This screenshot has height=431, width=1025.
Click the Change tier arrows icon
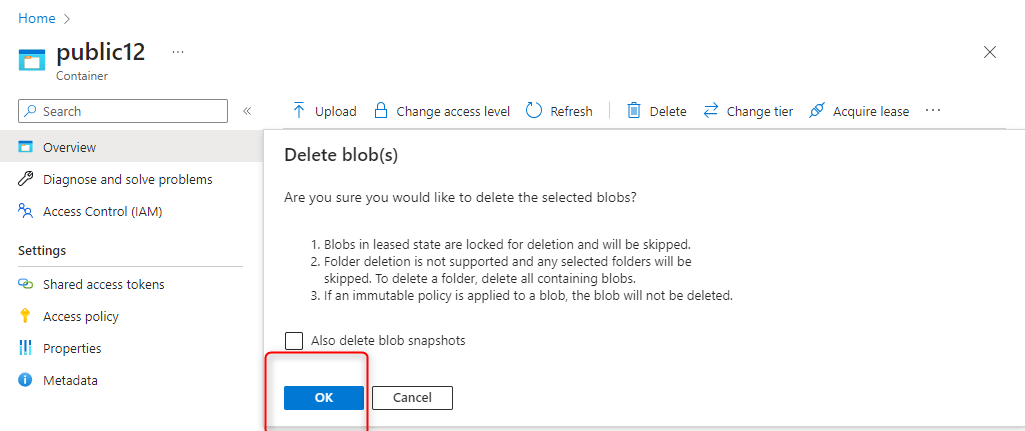pos(711,111)
